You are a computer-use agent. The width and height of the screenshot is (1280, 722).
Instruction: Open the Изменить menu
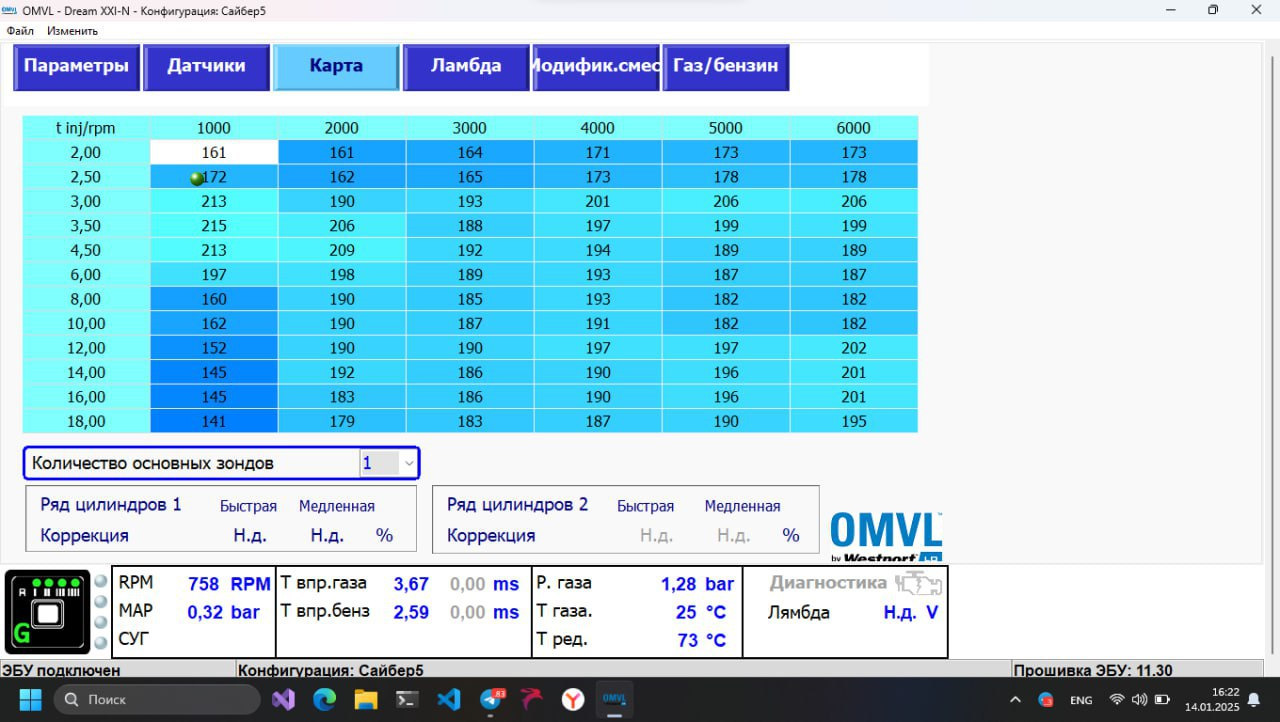point(72,31)
